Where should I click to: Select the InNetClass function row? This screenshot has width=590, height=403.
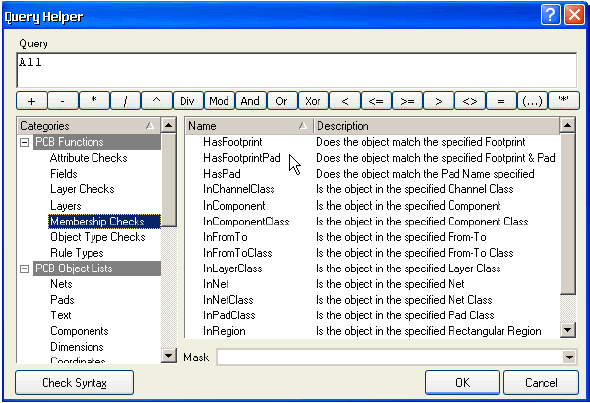point(373,300)
